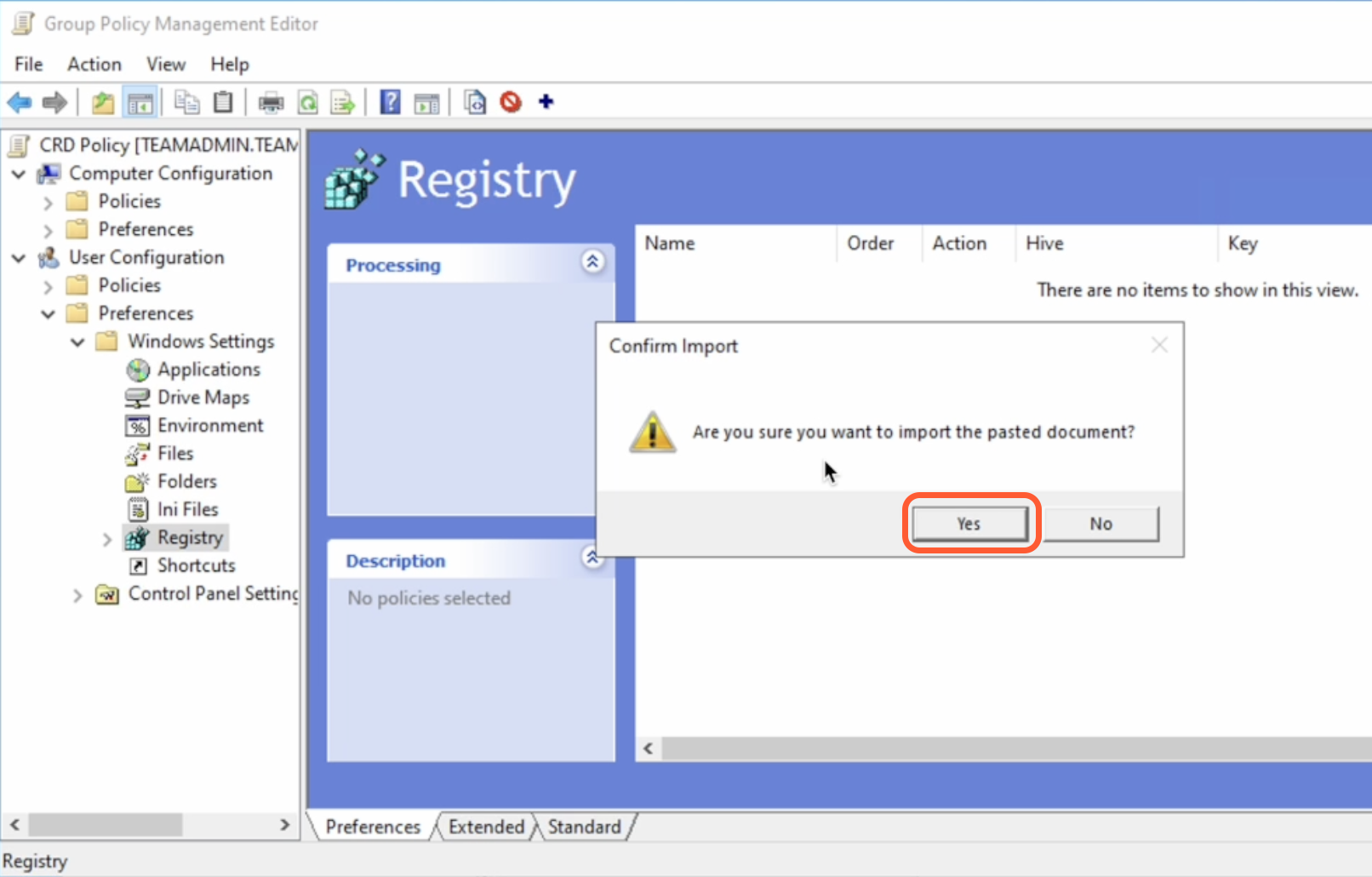
Task: Open the Action menu
Action: (x=94, y=65)
